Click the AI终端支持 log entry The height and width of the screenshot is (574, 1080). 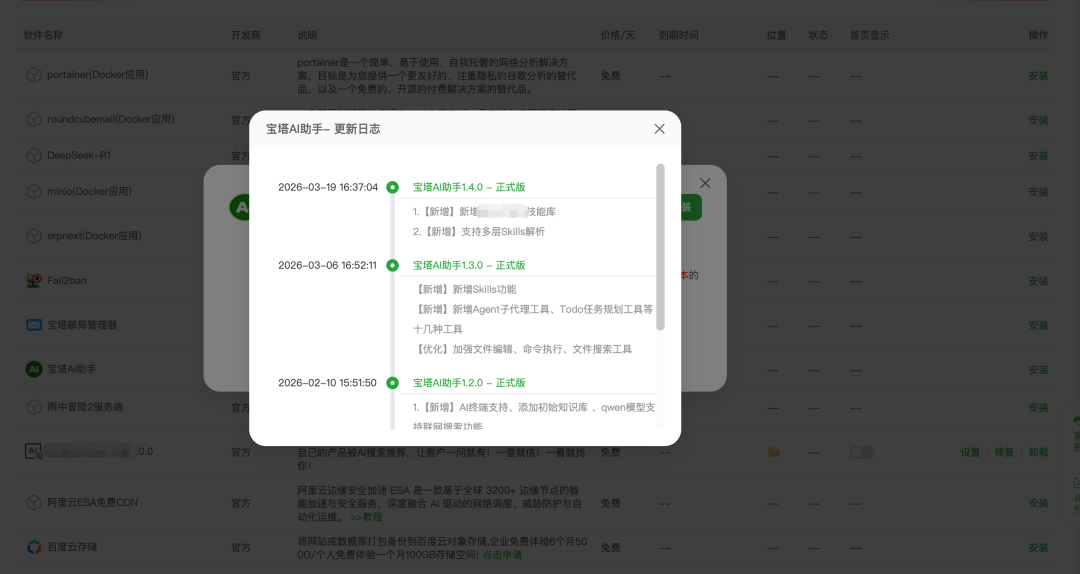point(534,416)
